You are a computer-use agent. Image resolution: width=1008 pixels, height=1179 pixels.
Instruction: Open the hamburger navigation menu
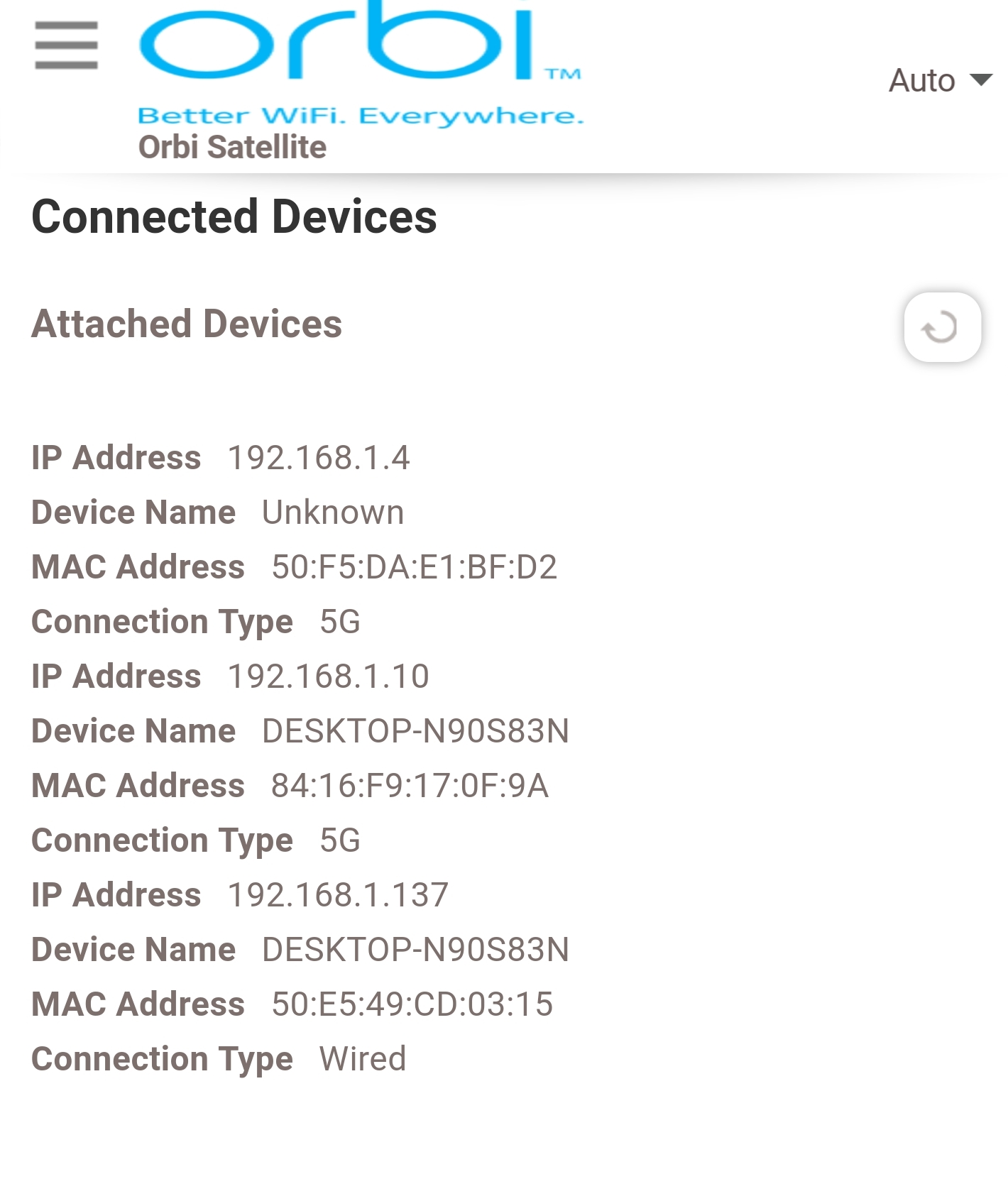pyautogui.click(x=66, y=45)
